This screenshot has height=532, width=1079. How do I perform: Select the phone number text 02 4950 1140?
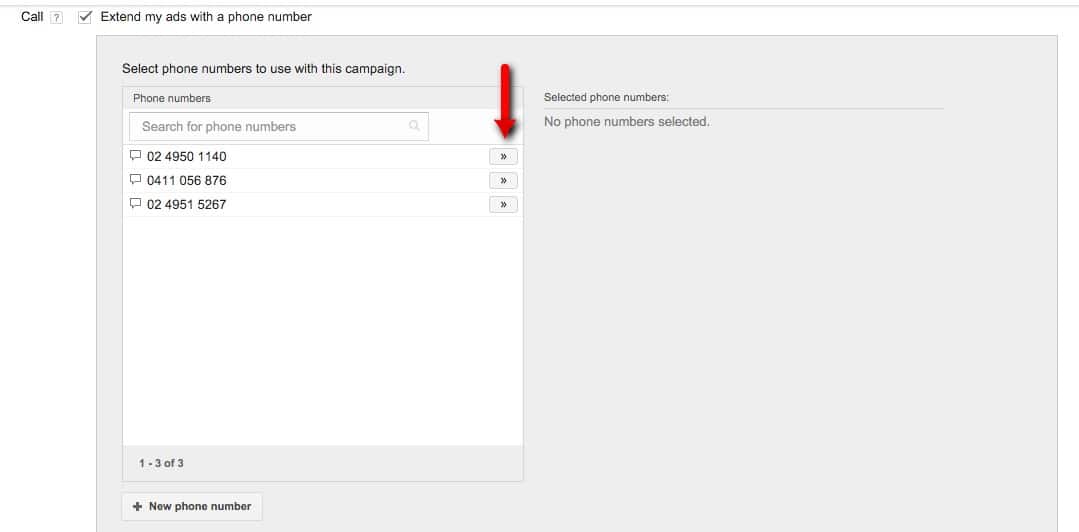[x=186, y=157]
